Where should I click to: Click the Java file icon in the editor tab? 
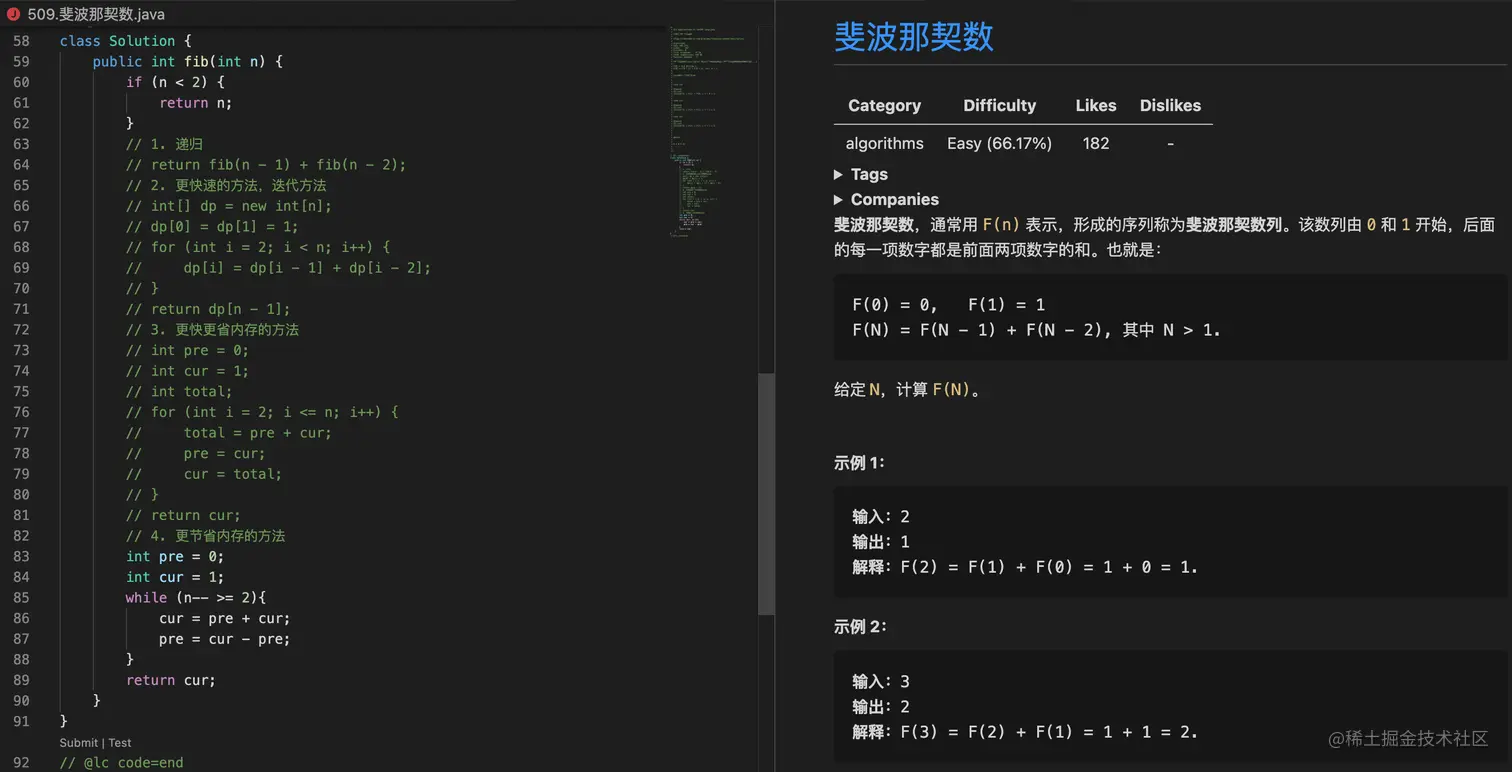[13, 14]
